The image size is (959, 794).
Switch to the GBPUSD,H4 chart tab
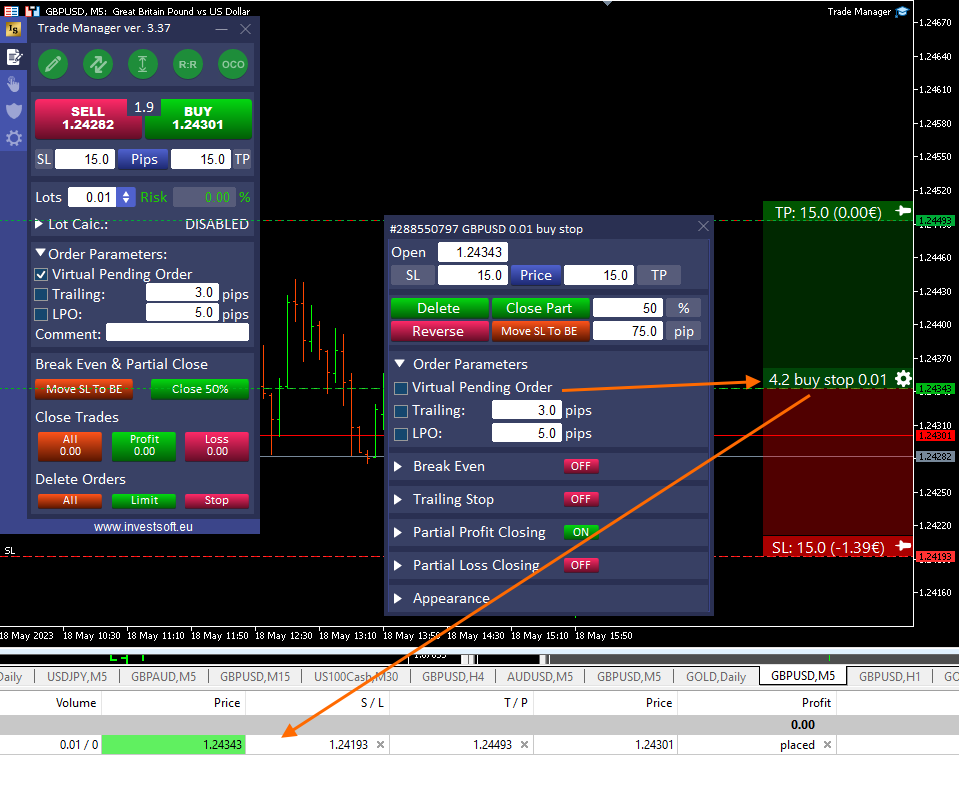click(453, 677)
